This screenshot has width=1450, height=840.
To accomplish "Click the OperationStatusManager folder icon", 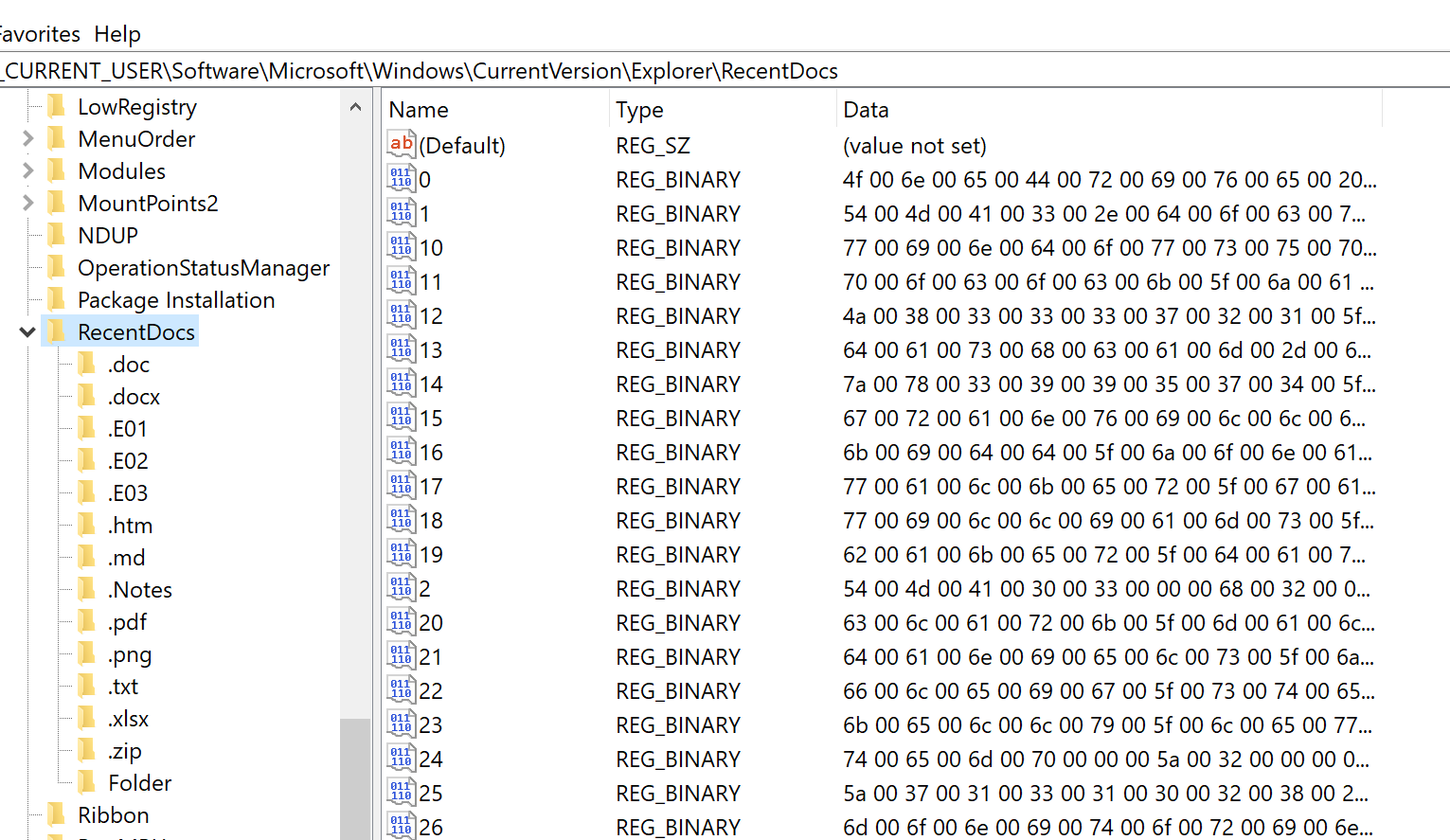I will coord(56,266).
